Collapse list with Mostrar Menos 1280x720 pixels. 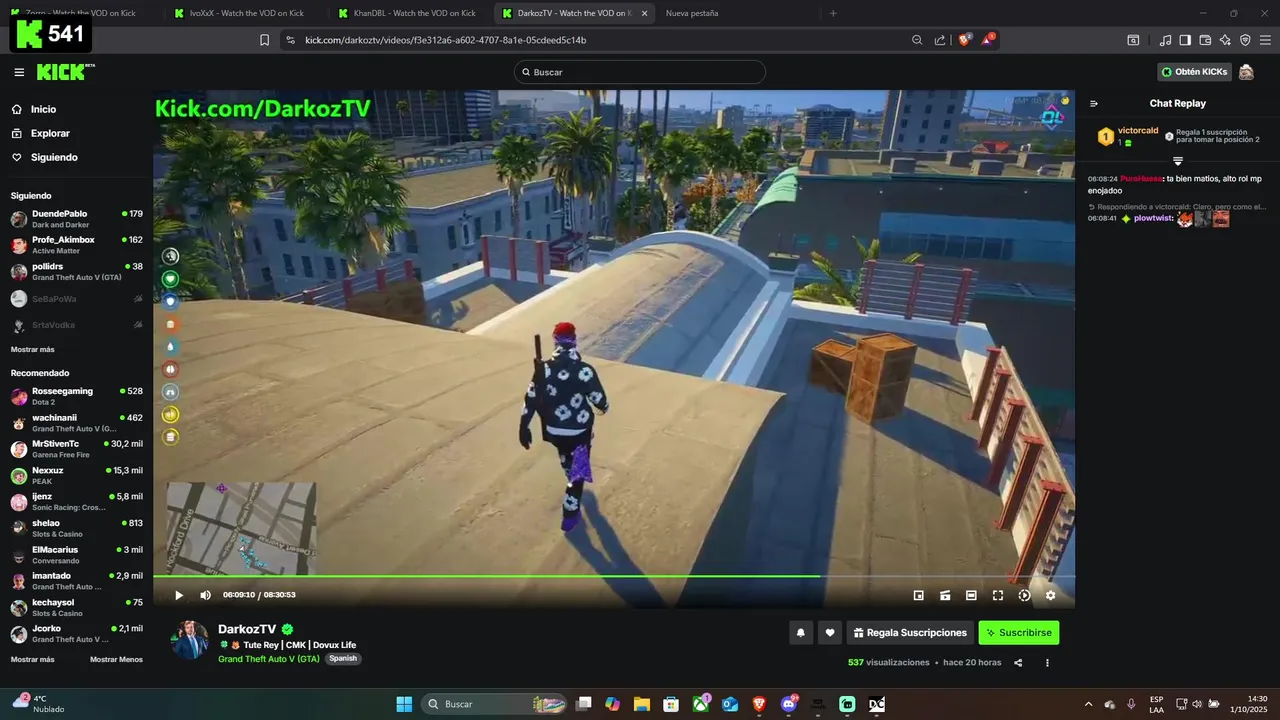116,659
